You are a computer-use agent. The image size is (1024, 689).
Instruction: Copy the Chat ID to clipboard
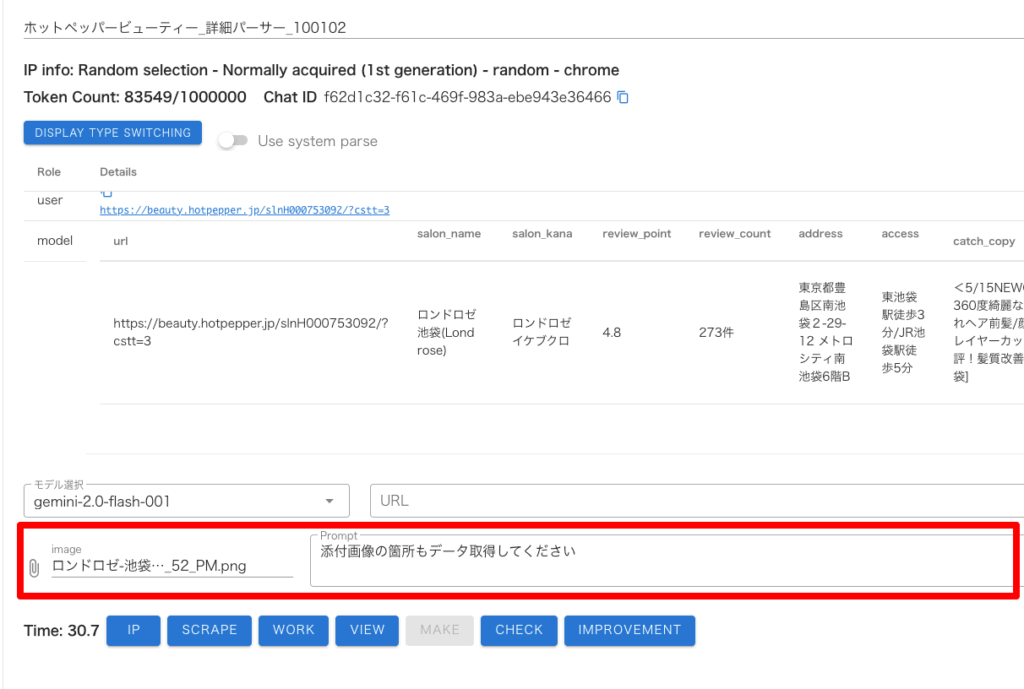623,98
